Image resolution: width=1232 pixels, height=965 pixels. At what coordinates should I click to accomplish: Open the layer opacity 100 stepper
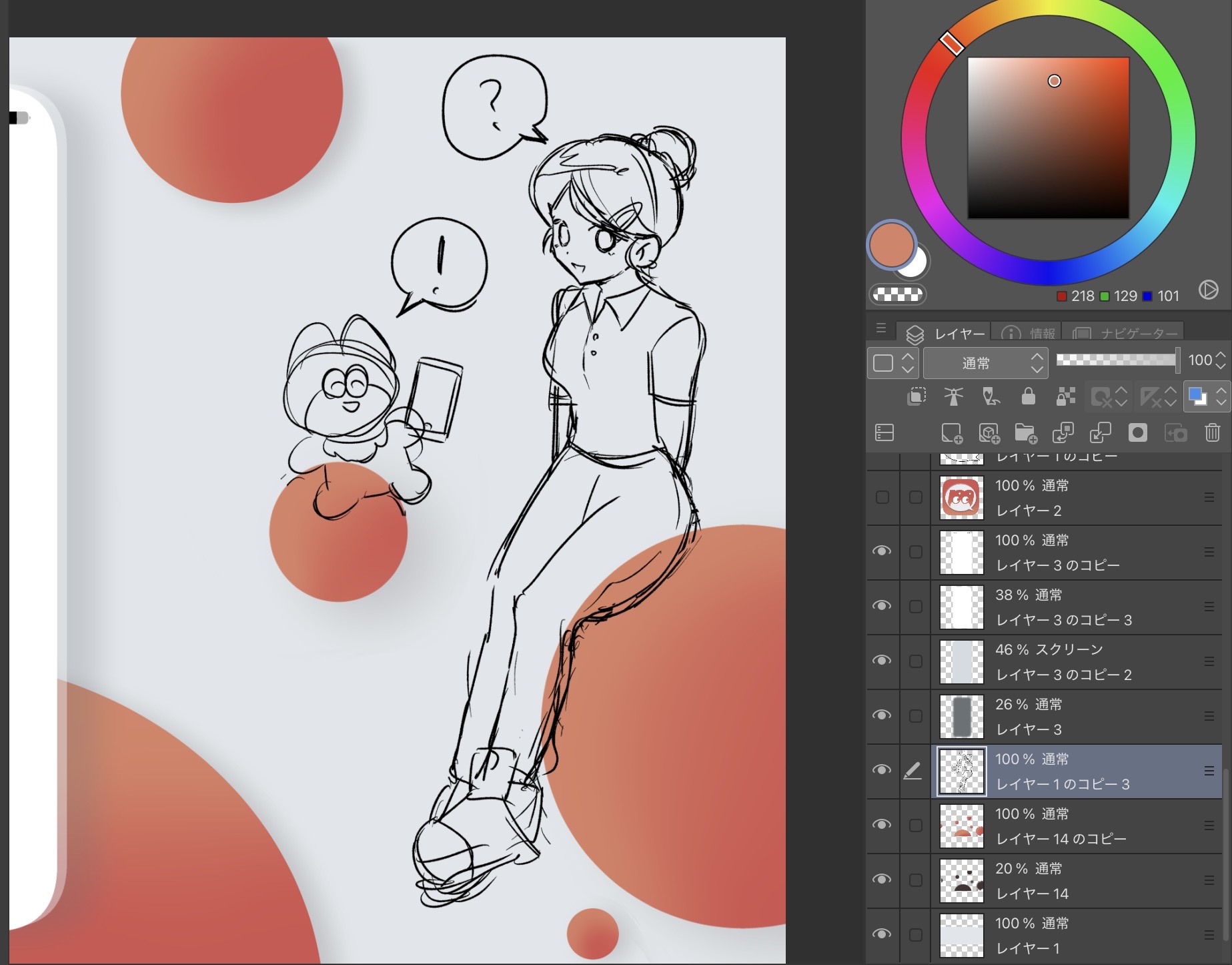coord(1220,360)
